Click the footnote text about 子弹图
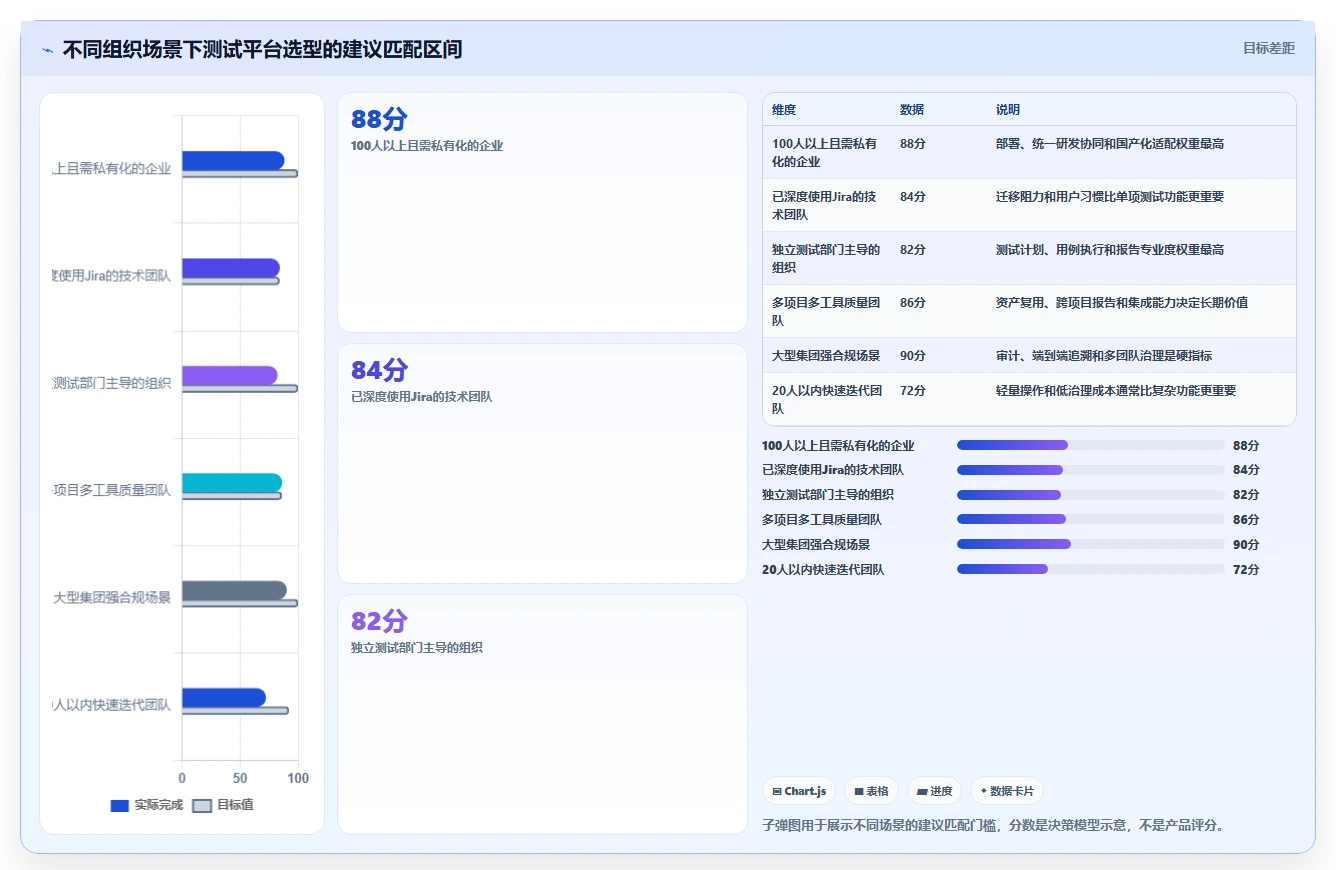This screenshot has height=870, width=1336. [993, 826]
